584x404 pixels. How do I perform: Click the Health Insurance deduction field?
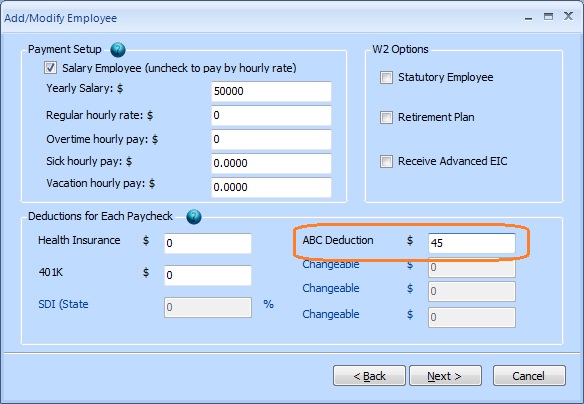[x=208, y=243]
